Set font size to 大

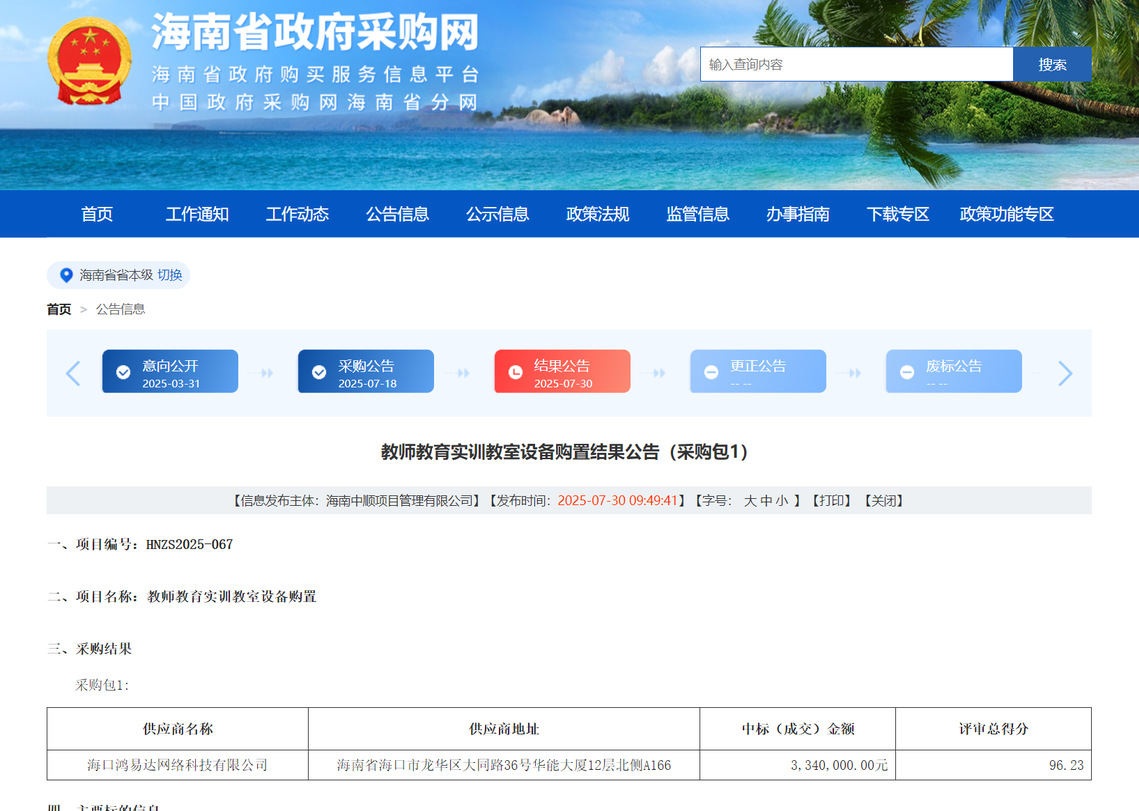coord(750,501)
